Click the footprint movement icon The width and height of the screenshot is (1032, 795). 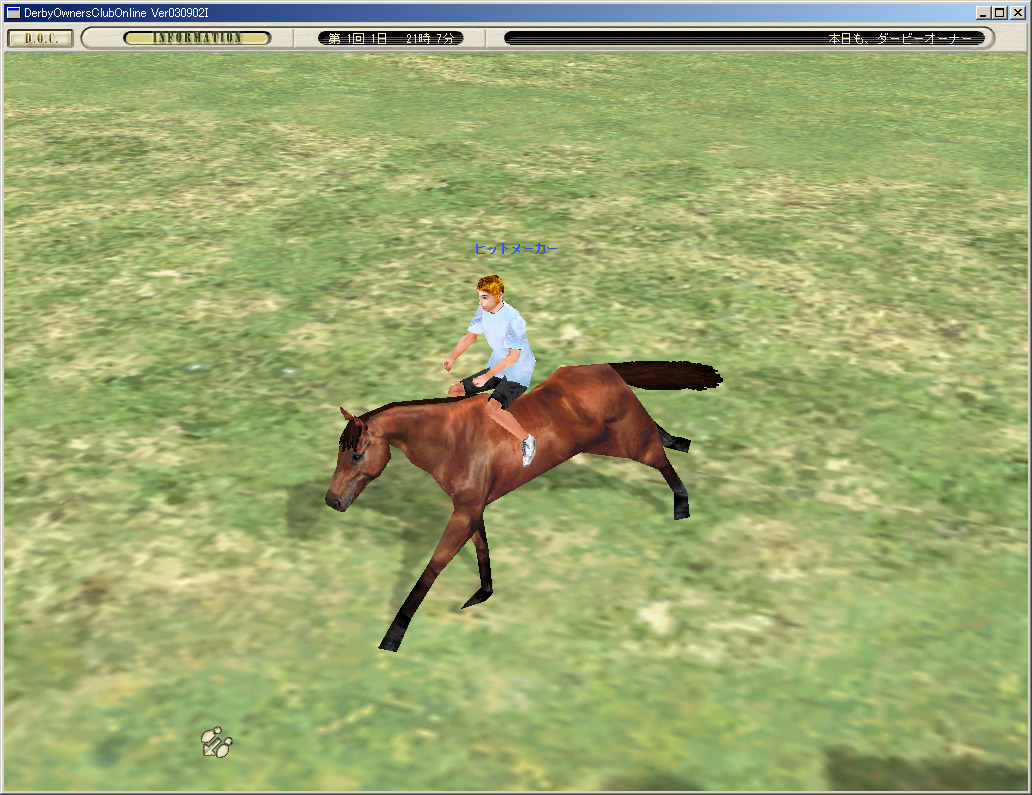pos(216,742)
